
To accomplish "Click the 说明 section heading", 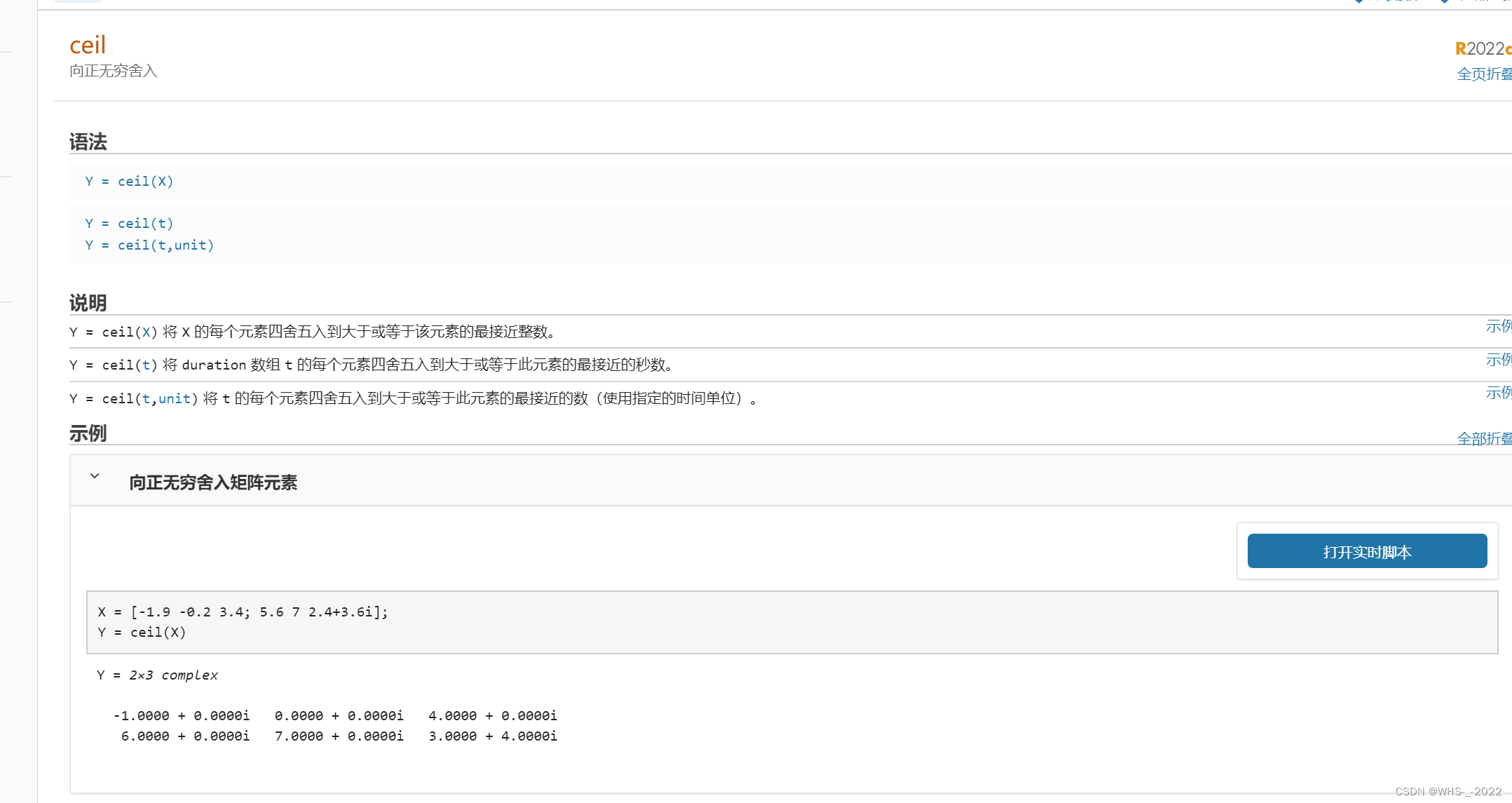I will click(88, 303).
